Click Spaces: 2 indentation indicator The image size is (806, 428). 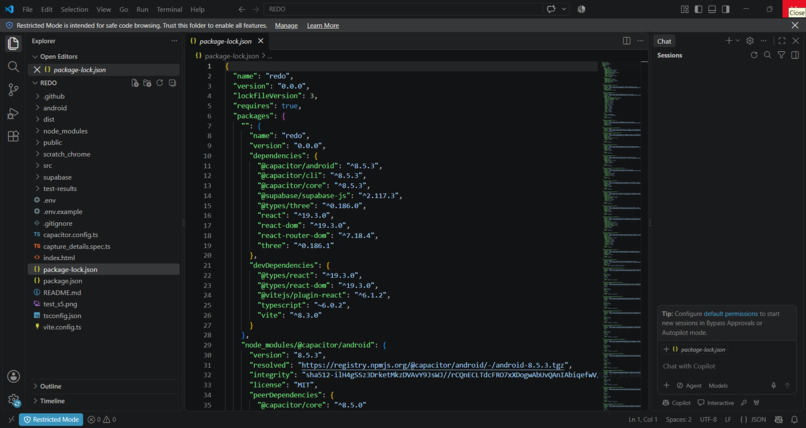point(679,419)
